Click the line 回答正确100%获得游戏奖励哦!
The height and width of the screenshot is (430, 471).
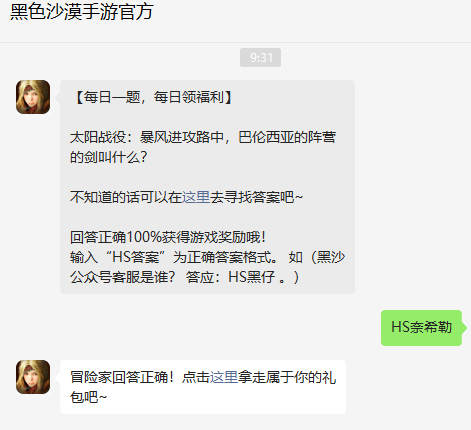point(168,237)
